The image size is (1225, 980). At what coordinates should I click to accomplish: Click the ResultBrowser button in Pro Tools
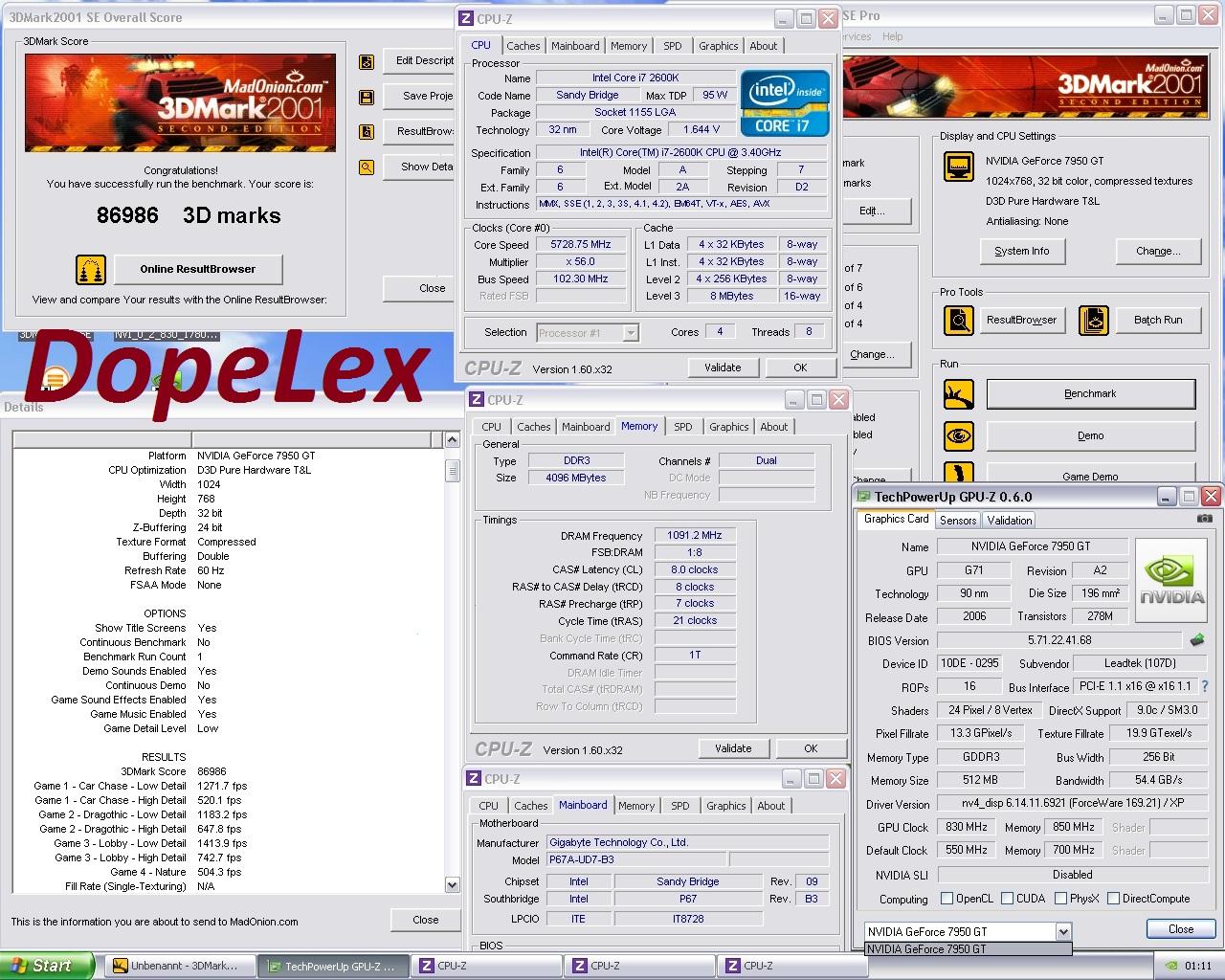1022,320
